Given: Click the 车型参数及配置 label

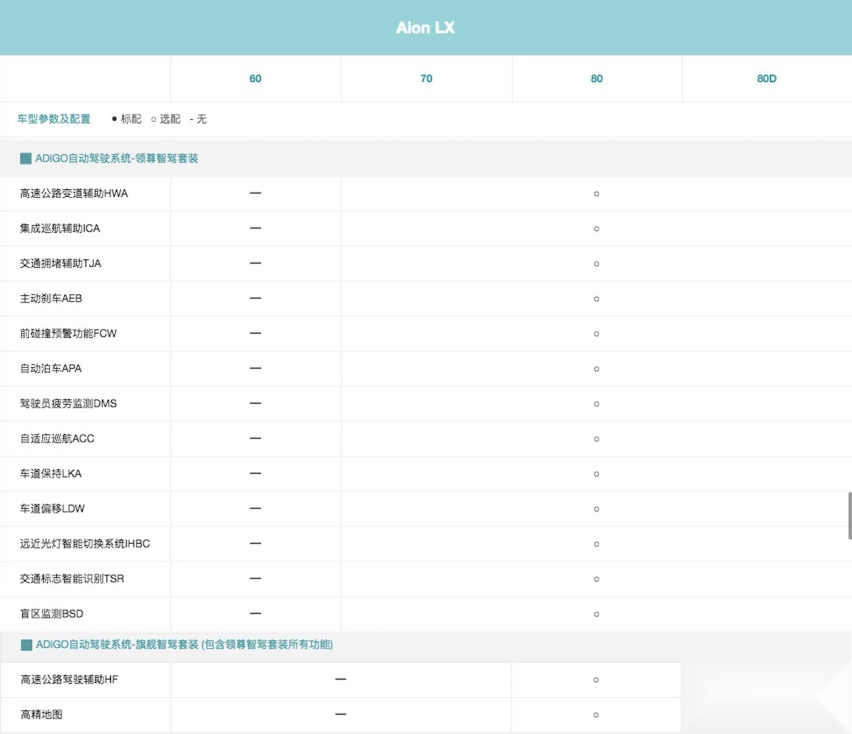Looking at the screenshot, I should 54,119.
